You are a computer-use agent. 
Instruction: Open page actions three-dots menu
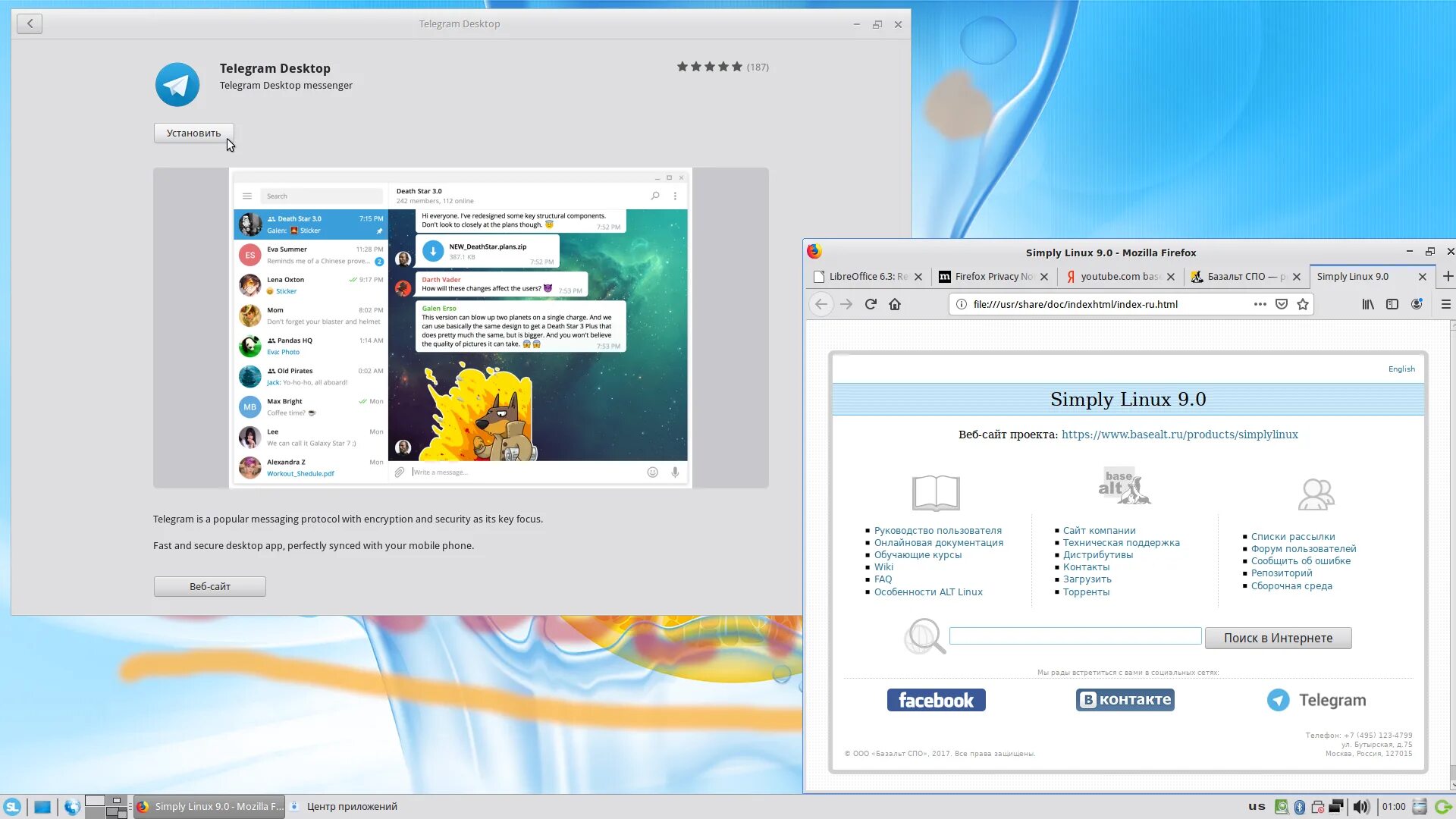point(1260,304)
